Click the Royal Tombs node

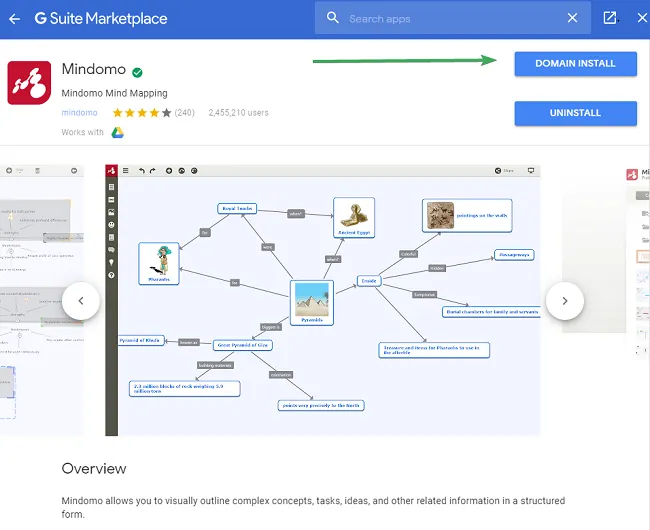(x=237, y=208)
